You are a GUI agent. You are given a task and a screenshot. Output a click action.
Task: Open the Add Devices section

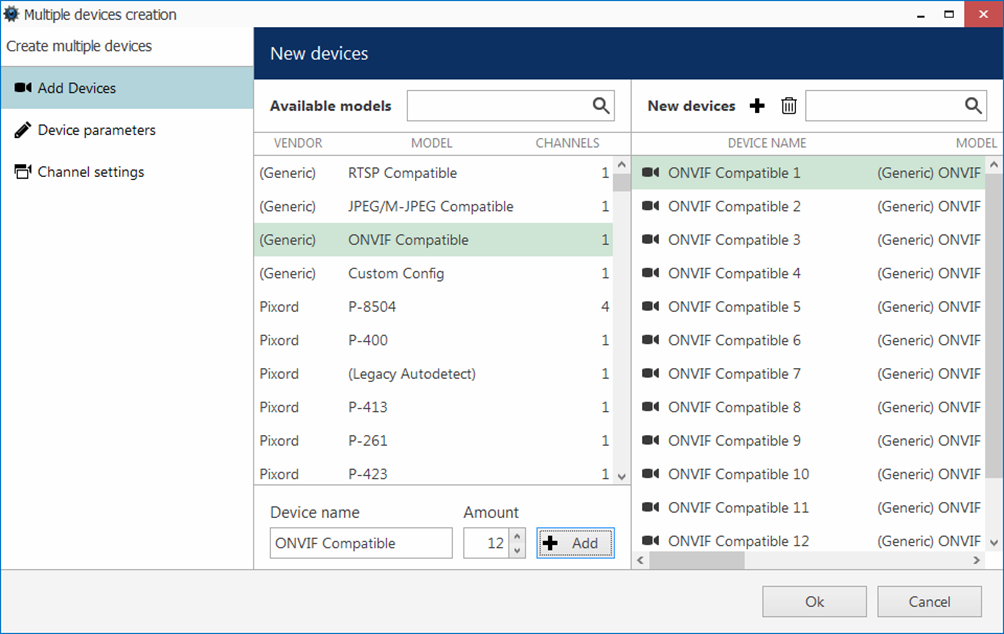coord(77,88)
